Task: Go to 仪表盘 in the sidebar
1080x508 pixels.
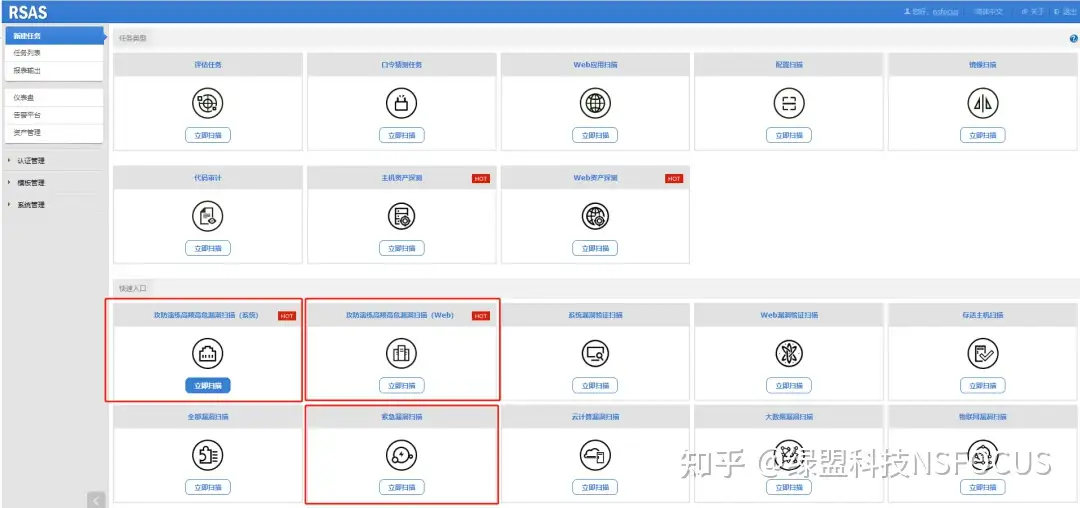Action: point(25,98)
